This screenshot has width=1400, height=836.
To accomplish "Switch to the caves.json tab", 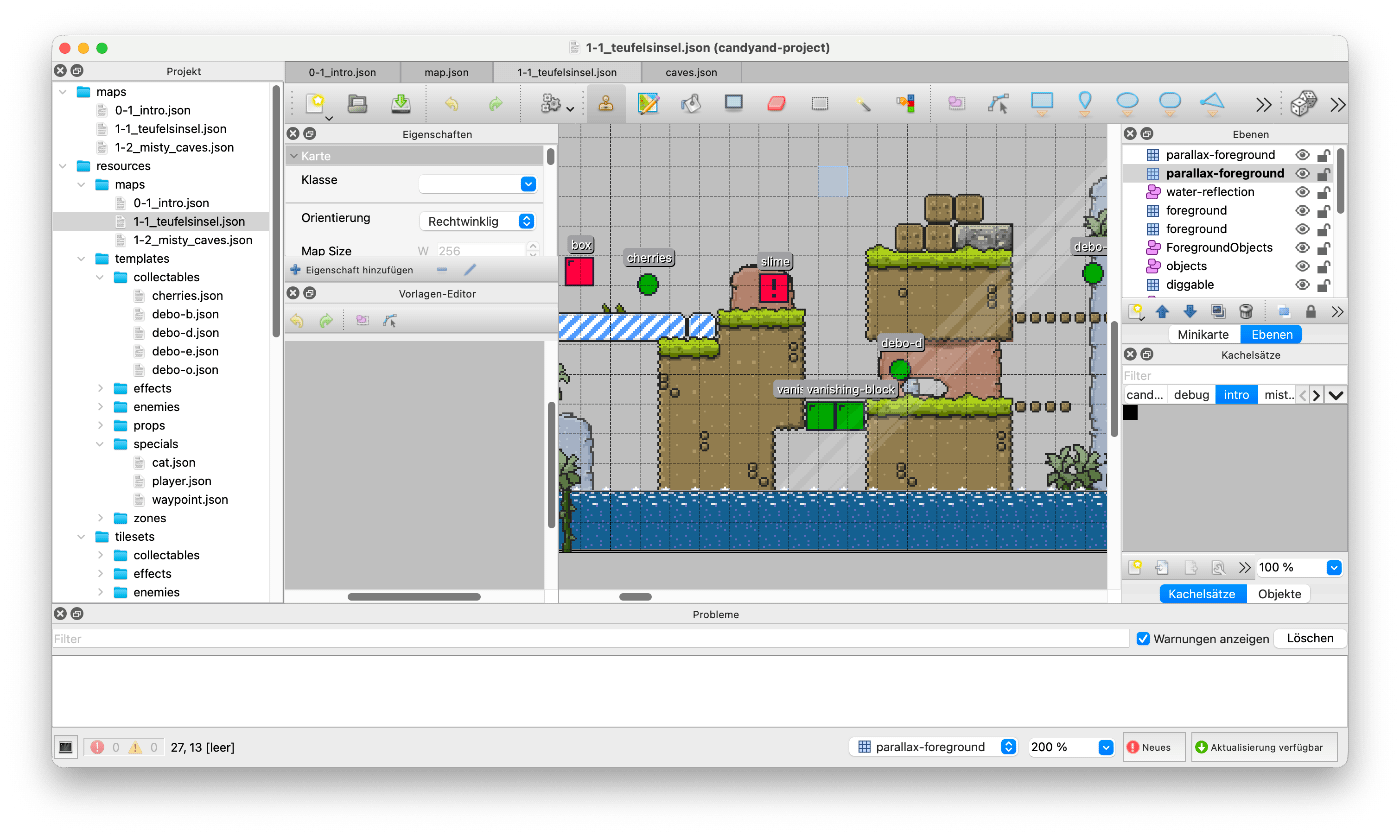I will pyautogui.click(x=691, y=72).
